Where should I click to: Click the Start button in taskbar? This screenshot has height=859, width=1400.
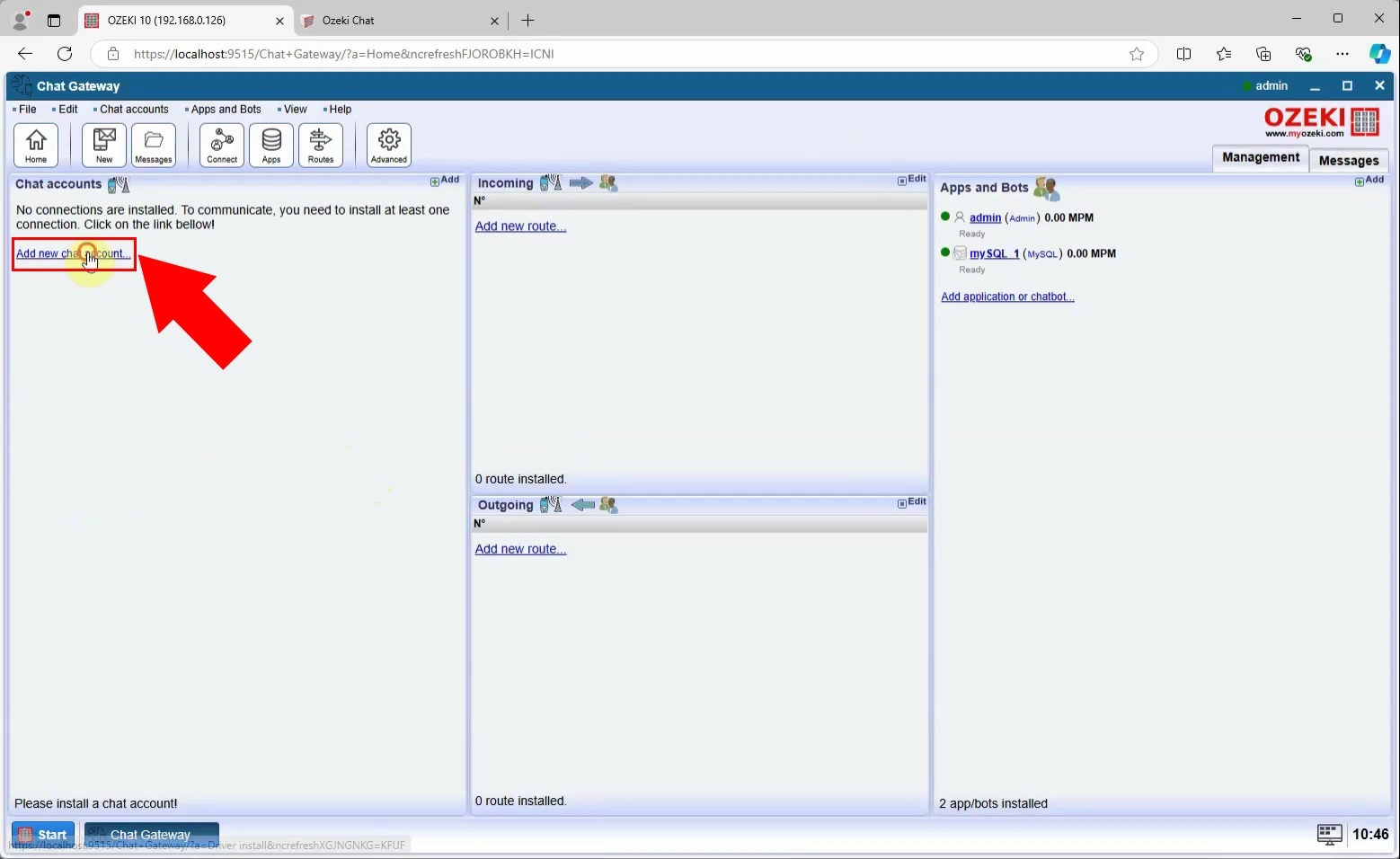(x=43, y=835)
